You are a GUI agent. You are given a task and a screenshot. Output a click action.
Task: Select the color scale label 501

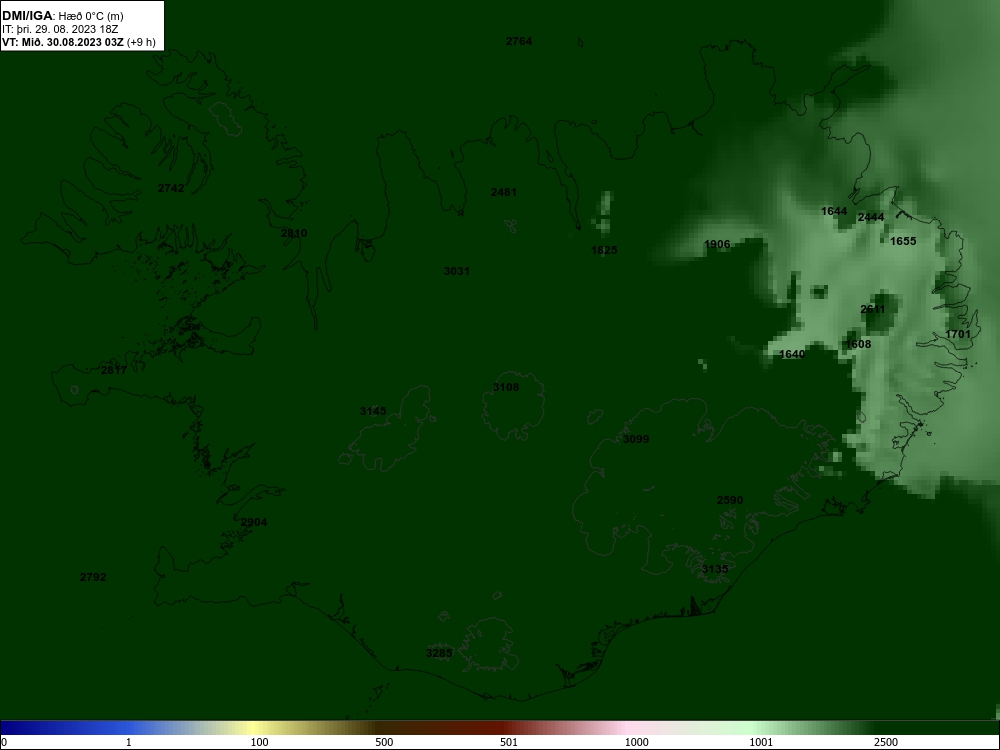[509, 742]
